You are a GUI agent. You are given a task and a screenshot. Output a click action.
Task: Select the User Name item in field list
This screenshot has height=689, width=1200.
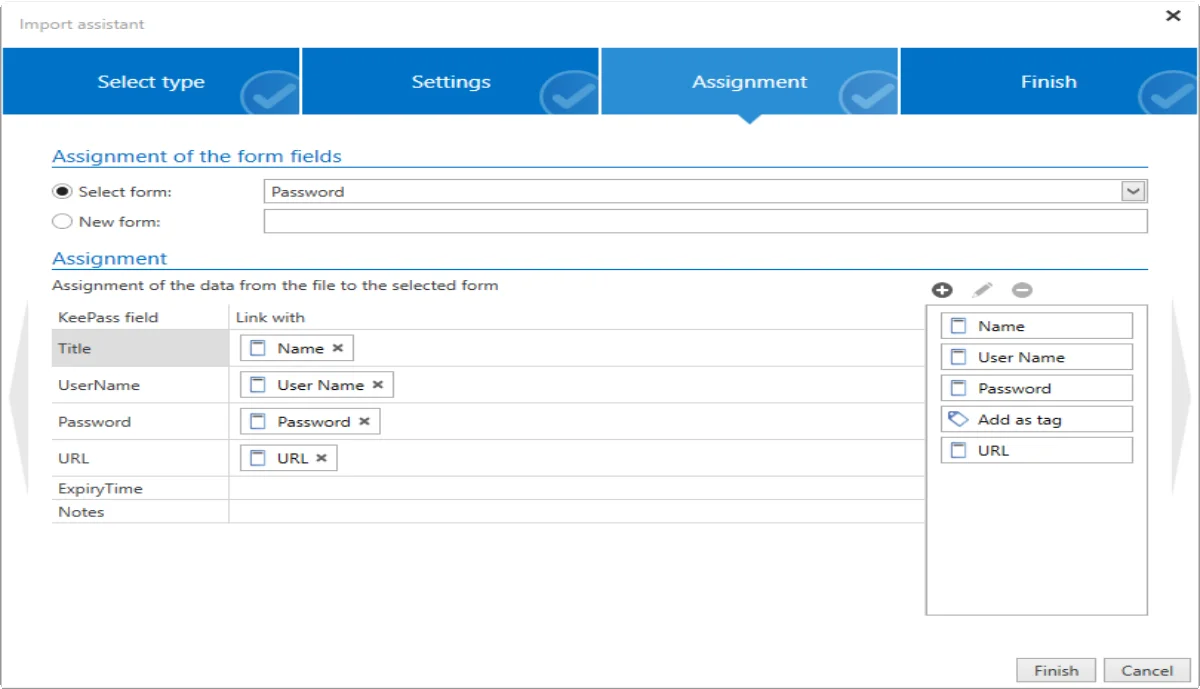click(x=1037, y=357)
